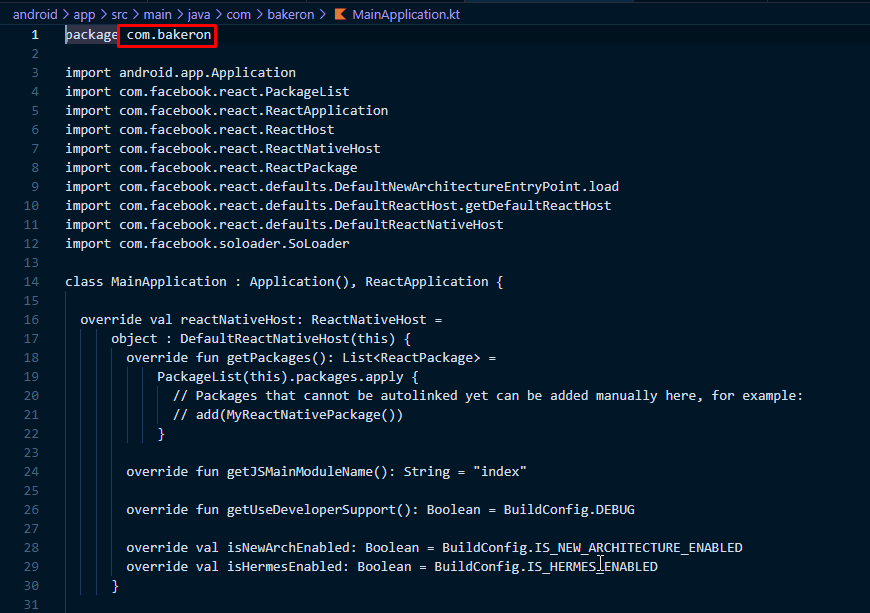Place cursor on highlighted com.bakeron package name
Image resolution: width=870 pixels, height=613 pixels.
click(x=168, y=35)
